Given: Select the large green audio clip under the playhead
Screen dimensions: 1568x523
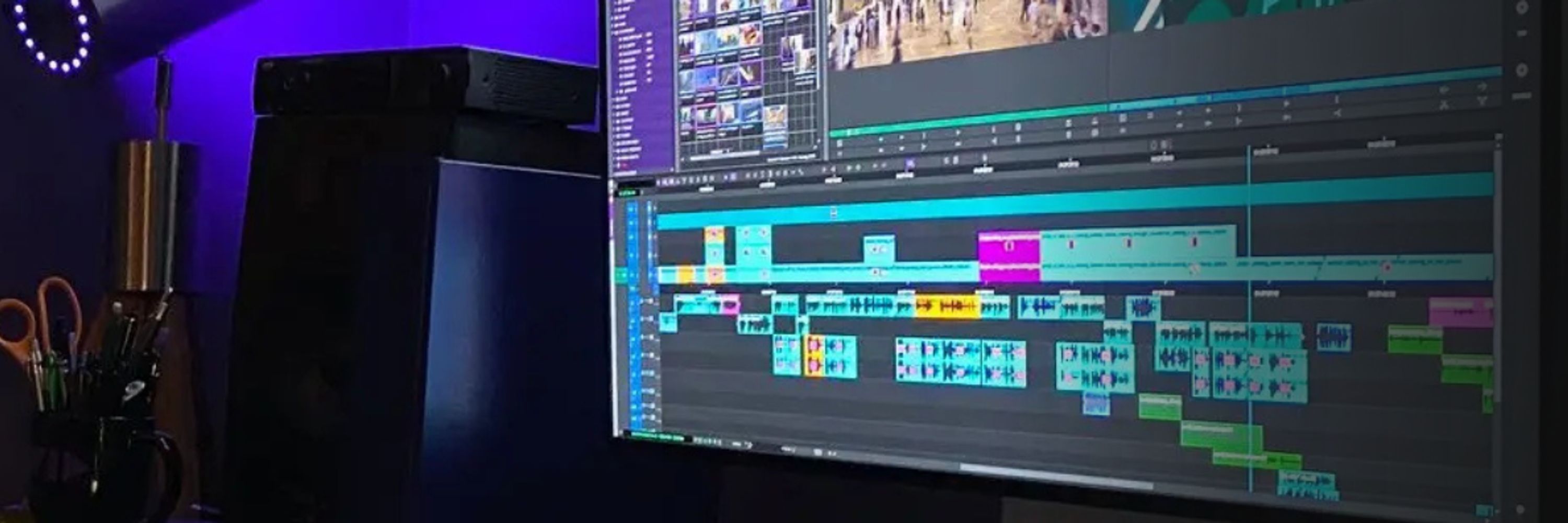Looking at the screenshot, I should tap(1223, 437).
